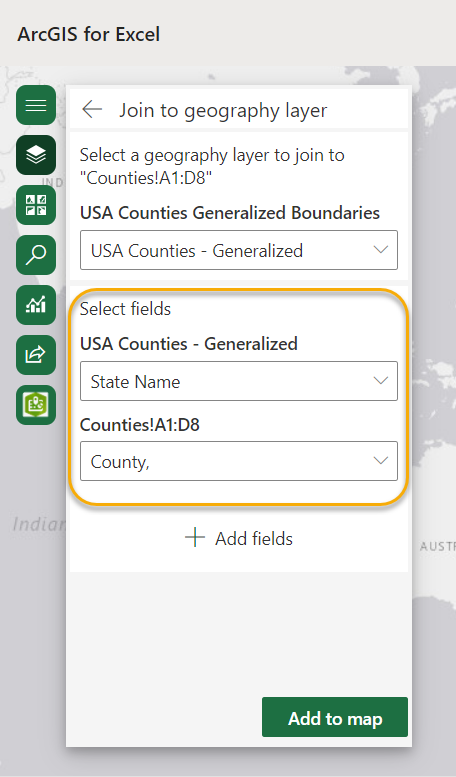Image resolution: width=456 pixels, height=777 pixels.
Task: Click the ArcGIS for Excel title
Action: [89, 34]
